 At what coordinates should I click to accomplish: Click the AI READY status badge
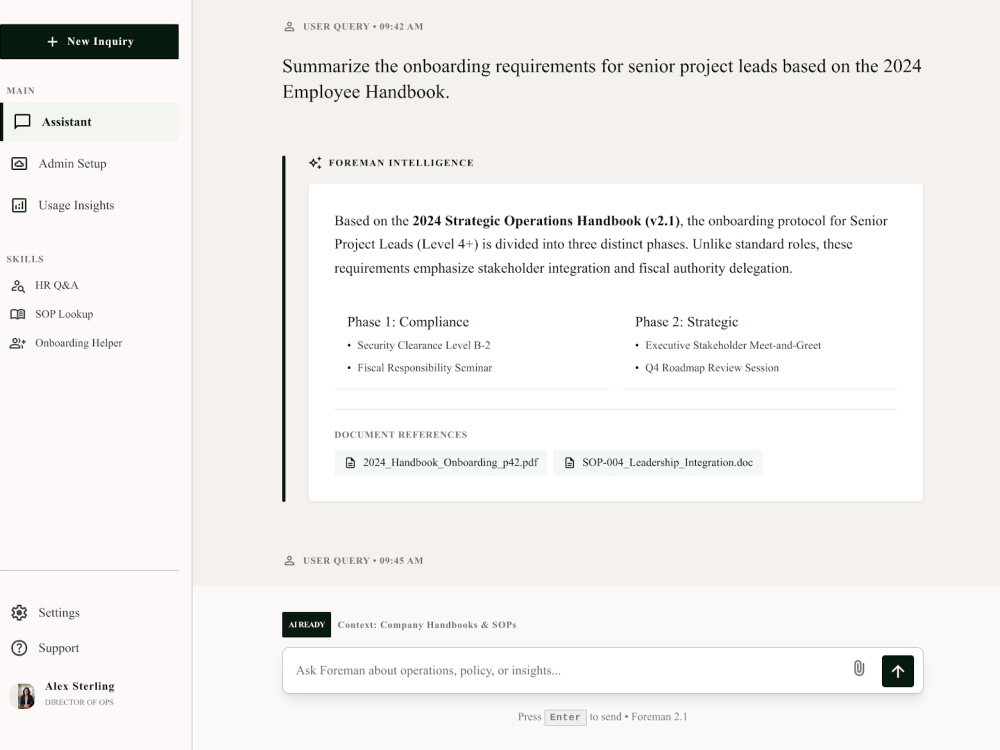tap(307, 625)
